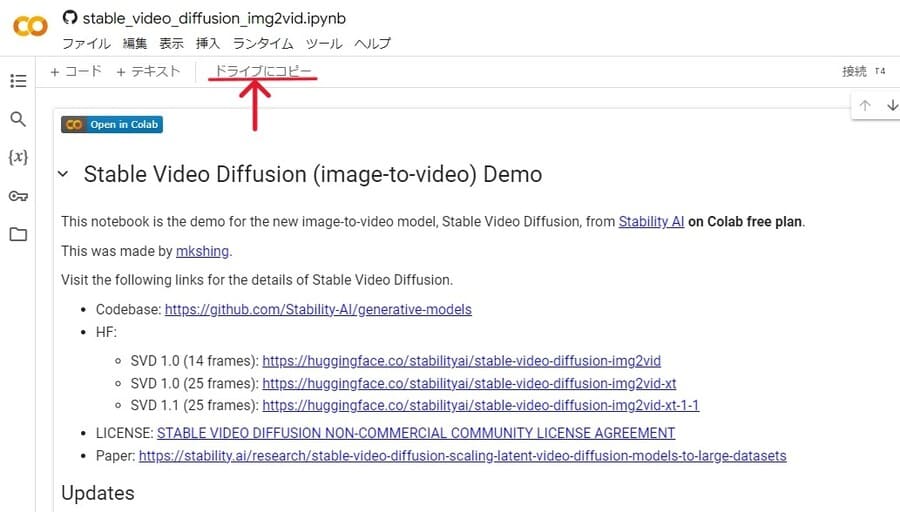The height and width of the screenshot is (512, 900).
Task: Click the text 'on Colab free plan'
Action: pyautogui.click(x=744, y=222)
